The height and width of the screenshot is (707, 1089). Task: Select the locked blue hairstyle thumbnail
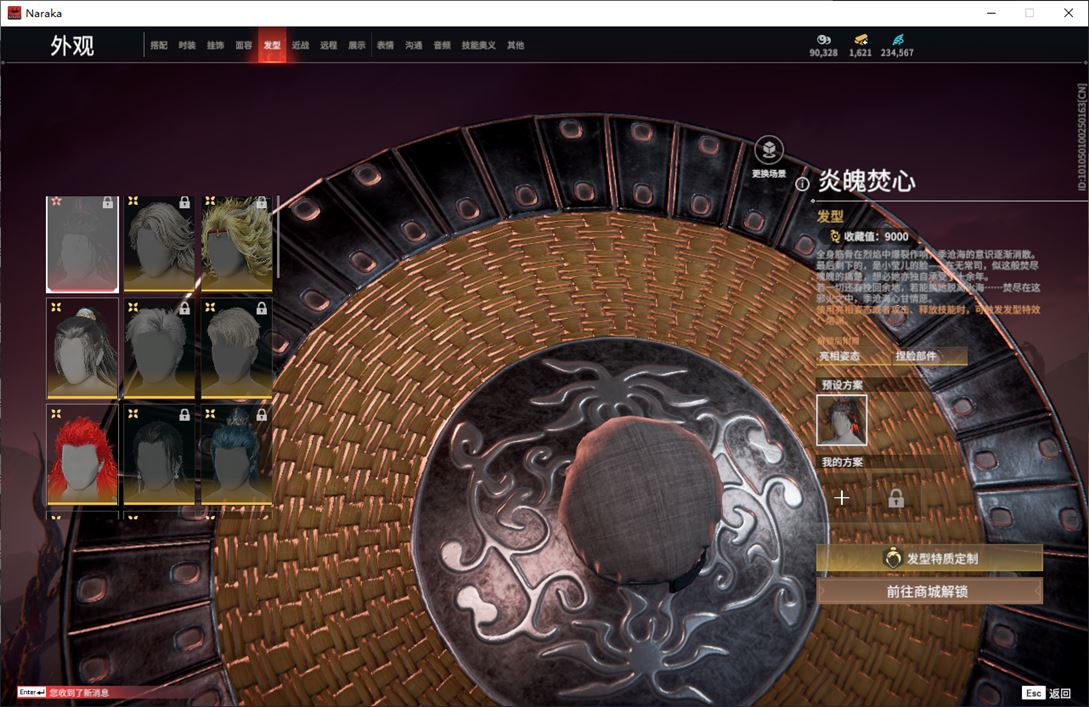click(x=237, y=454)
